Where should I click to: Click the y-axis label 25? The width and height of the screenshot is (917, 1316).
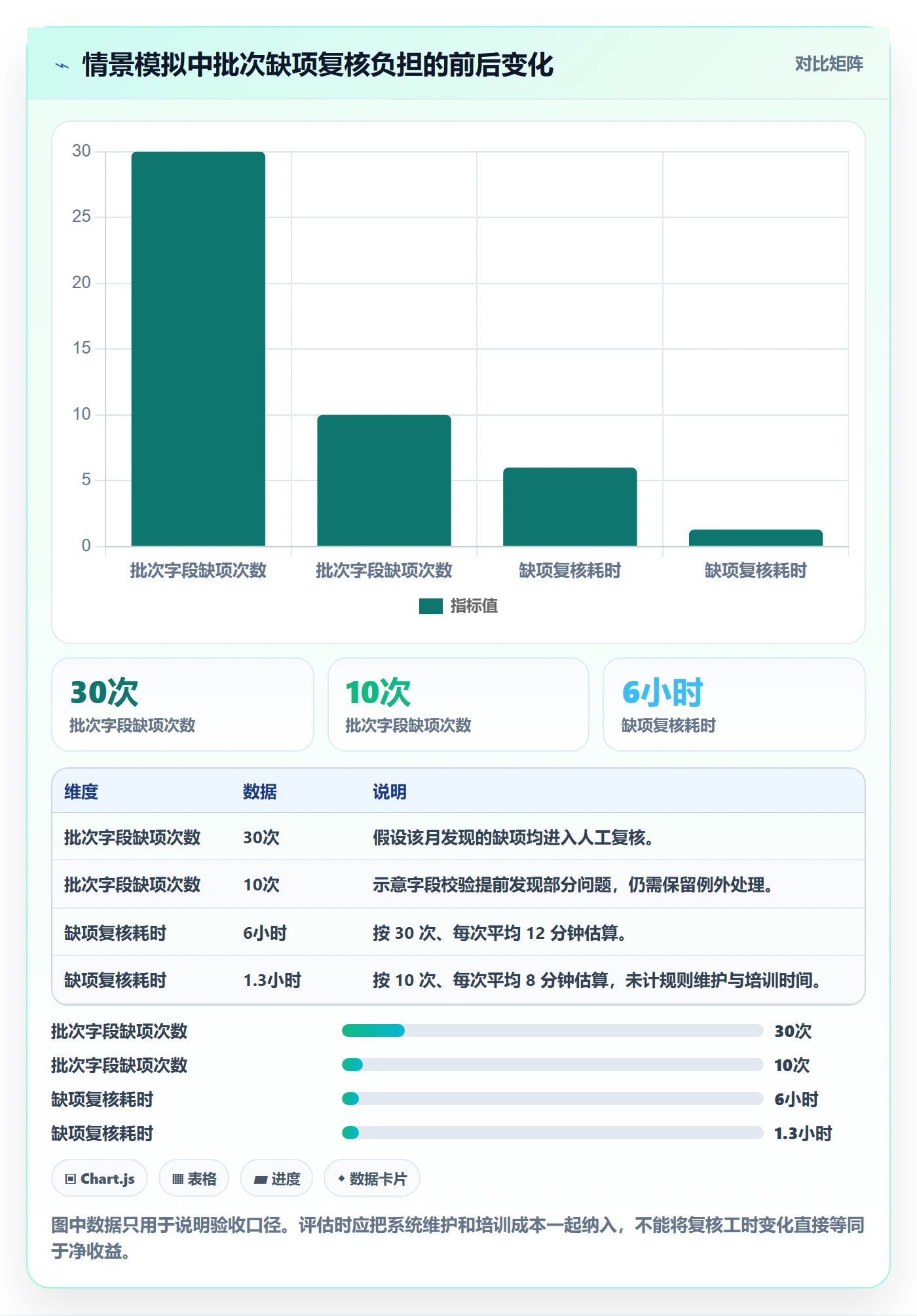click(x=81, y=217)
